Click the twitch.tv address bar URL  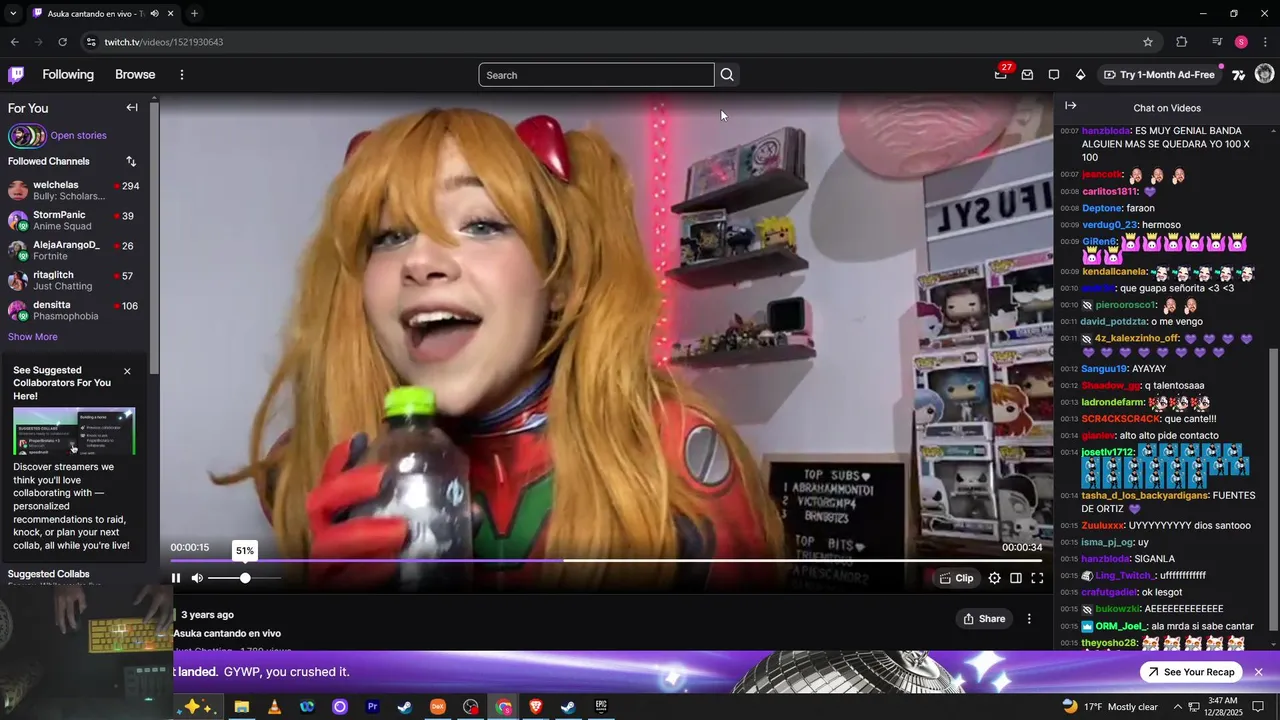[x=164, y=42]
